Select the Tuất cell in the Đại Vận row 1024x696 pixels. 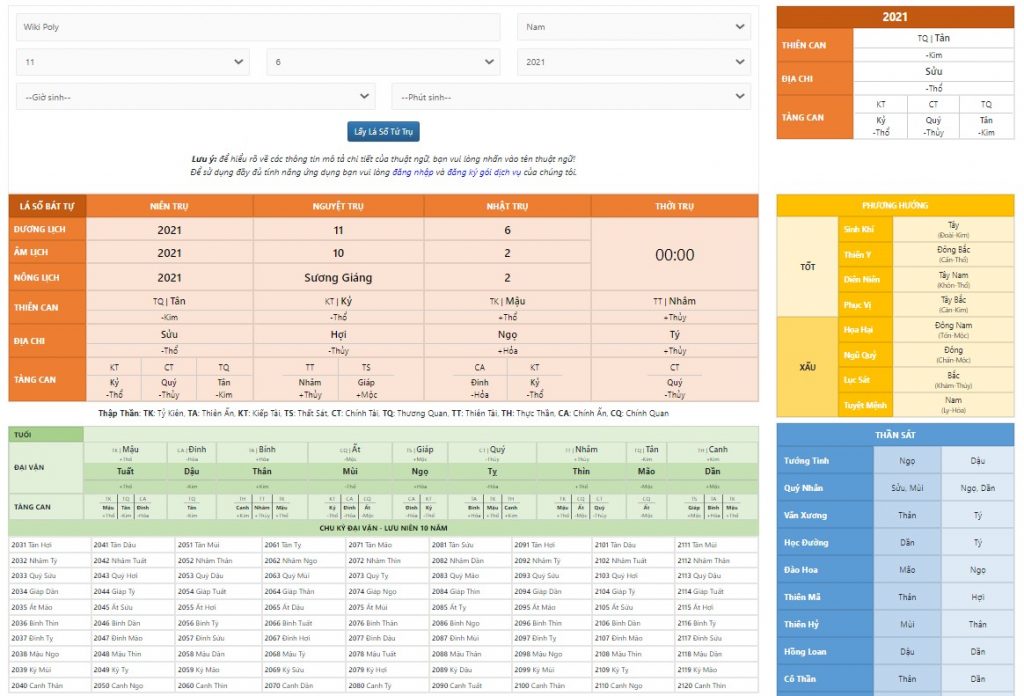(125, 471)
